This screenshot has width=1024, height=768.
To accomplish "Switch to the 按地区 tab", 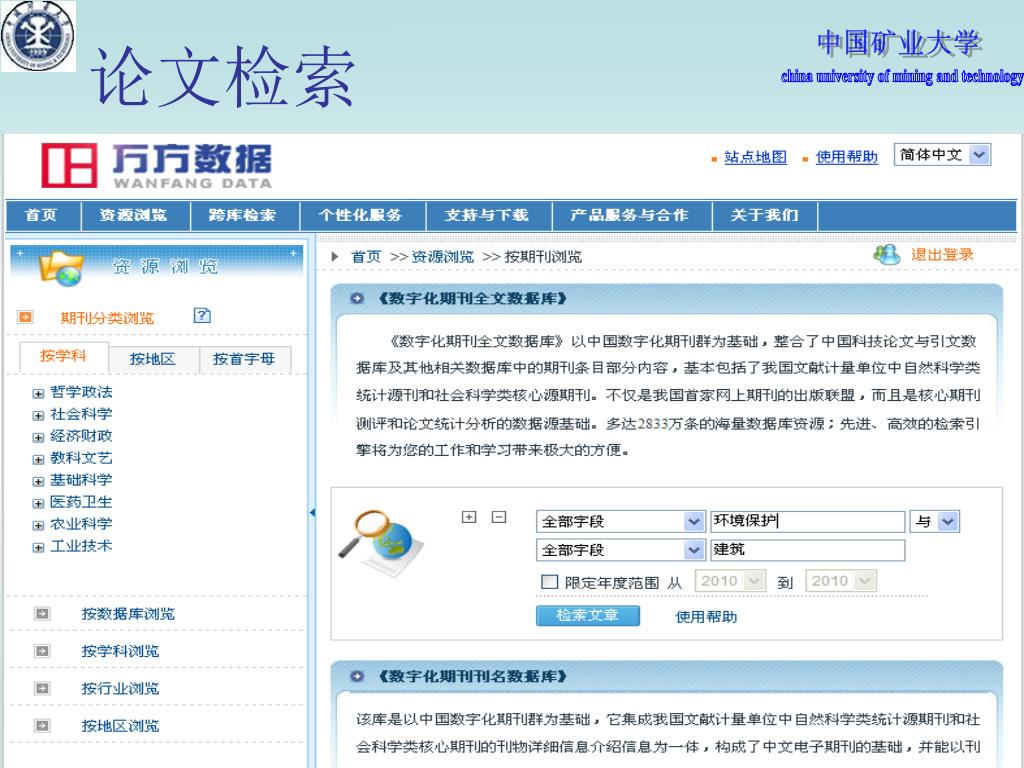I will coord(153,359).
